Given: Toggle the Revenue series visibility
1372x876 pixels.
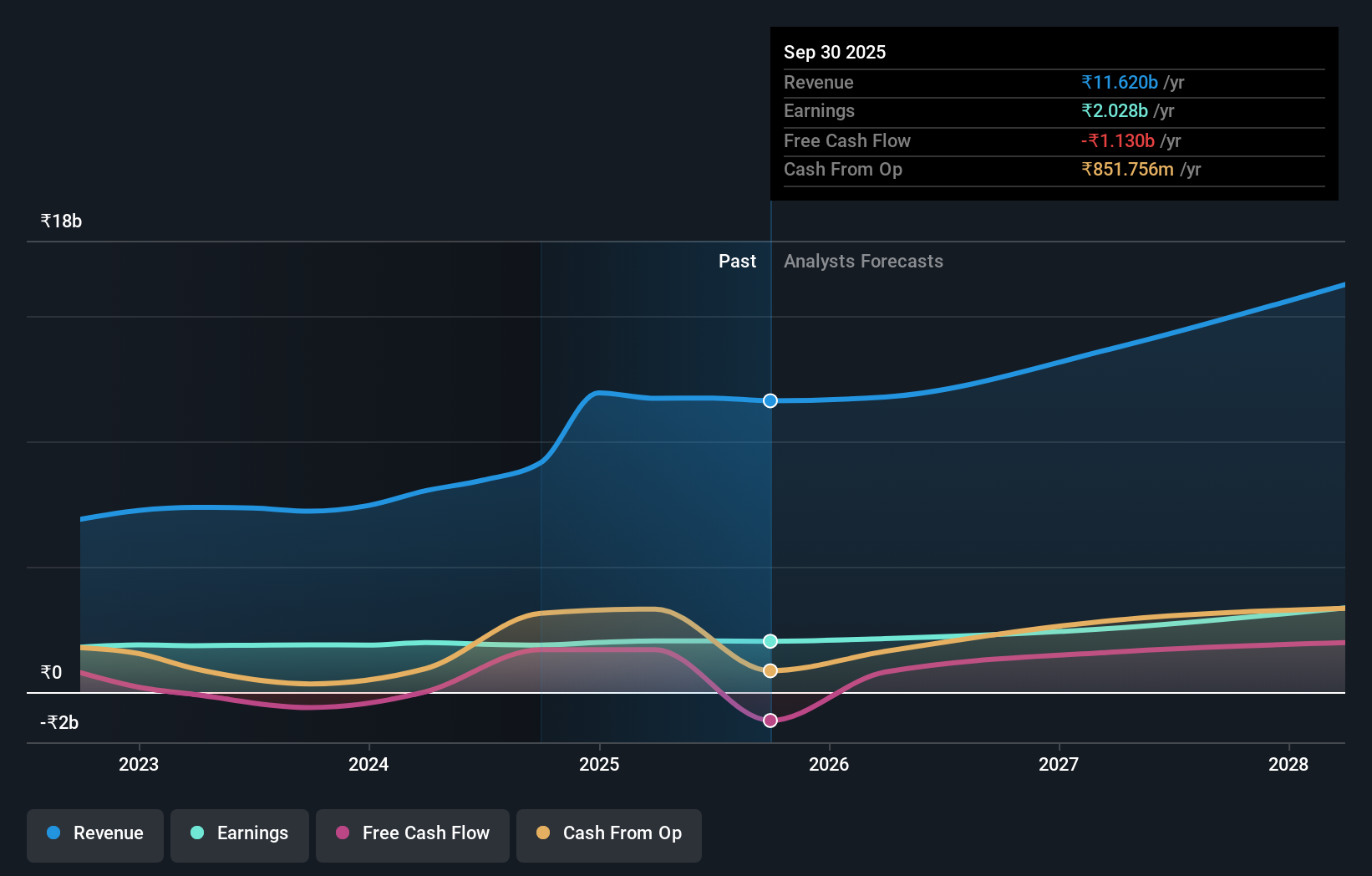Looking at the screenshot, I should (x=94, y=833).
